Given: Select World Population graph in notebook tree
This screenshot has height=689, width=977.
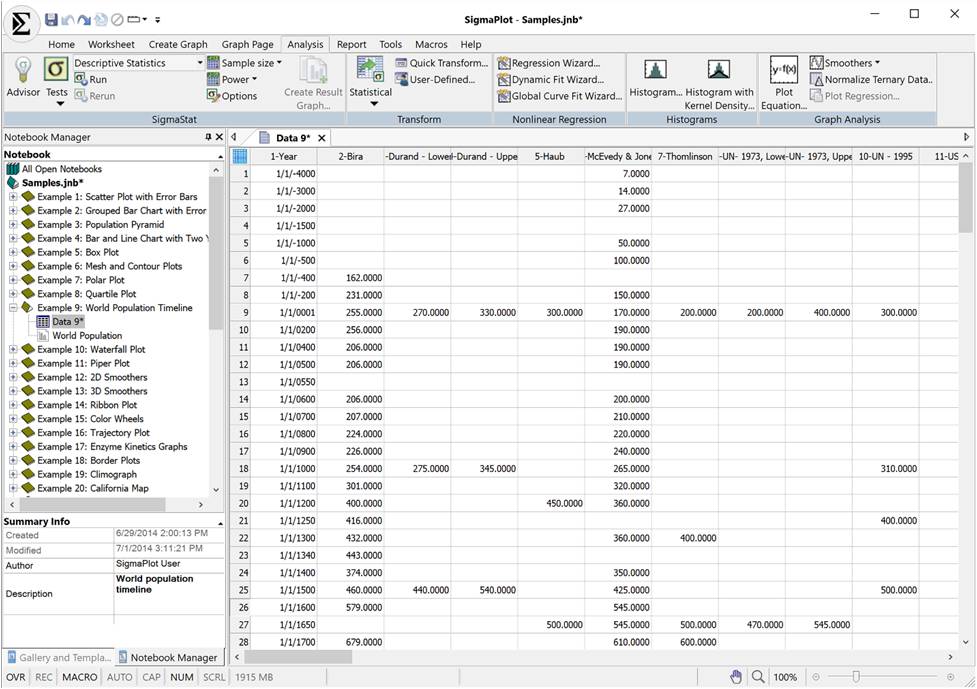Looking at the screenshot, I should pyautogui.click(x=87, y=336).
